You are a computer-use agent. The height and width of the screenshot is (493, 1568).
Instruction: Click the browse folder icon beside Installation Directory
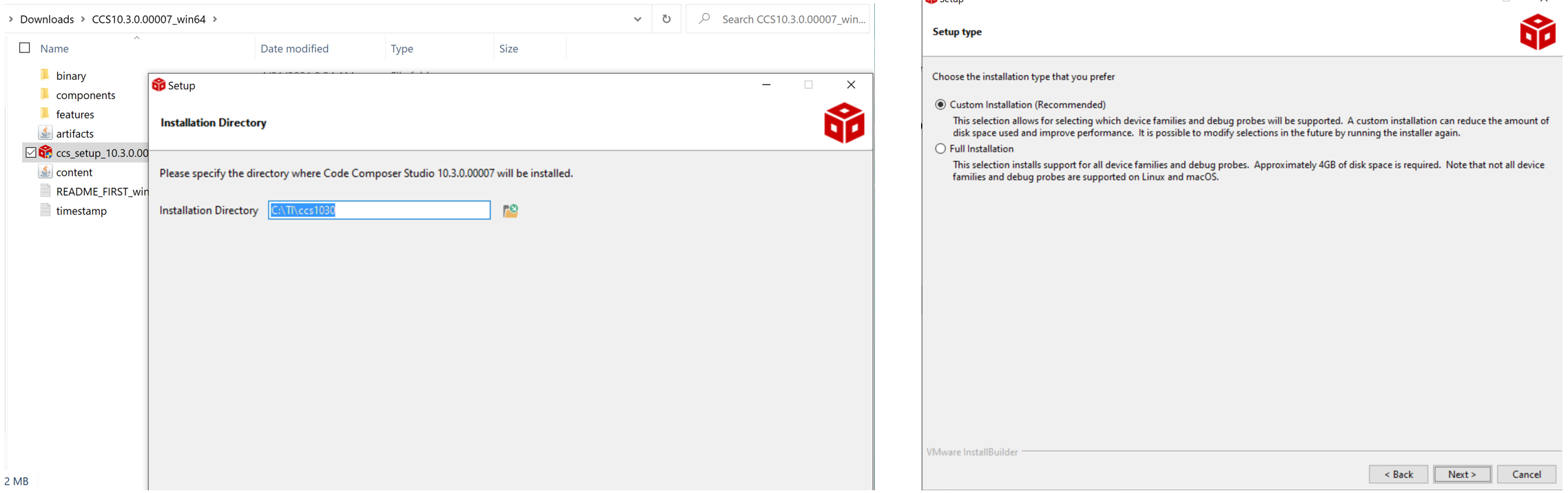click(510, 211)
